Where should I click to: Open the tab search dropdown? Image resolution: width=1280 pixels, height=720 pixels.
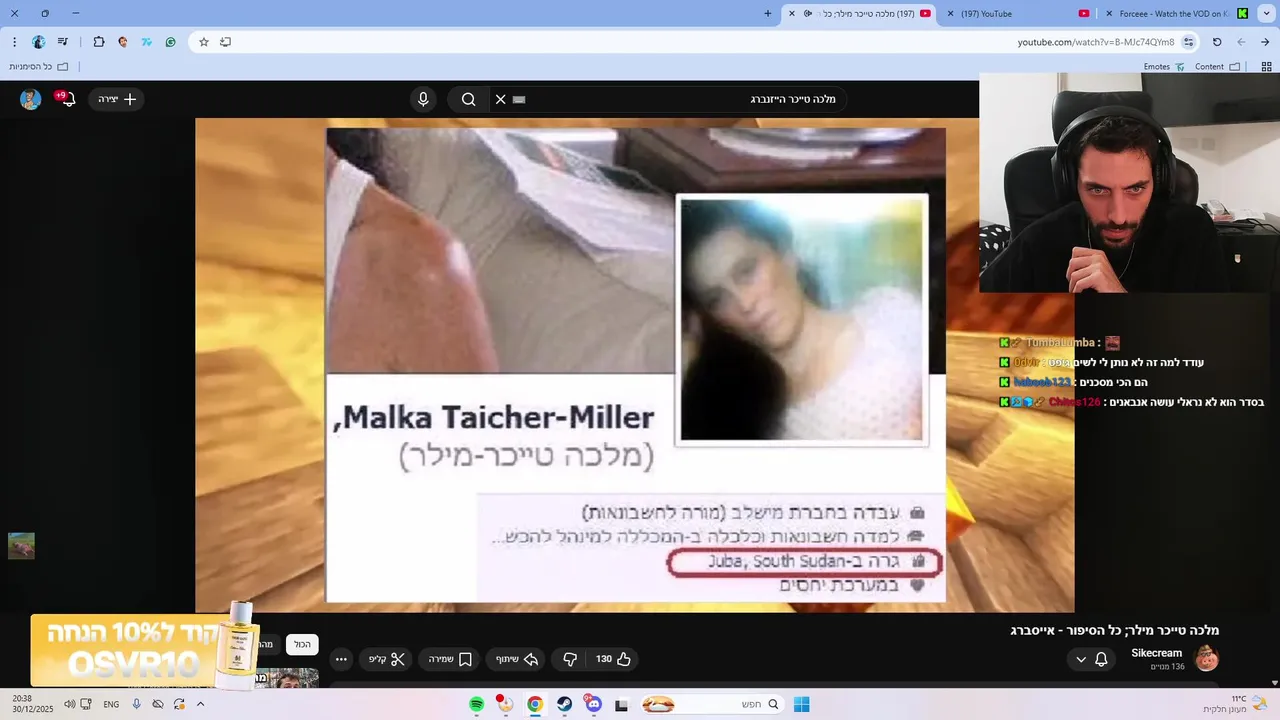[x=1266, y=13]
